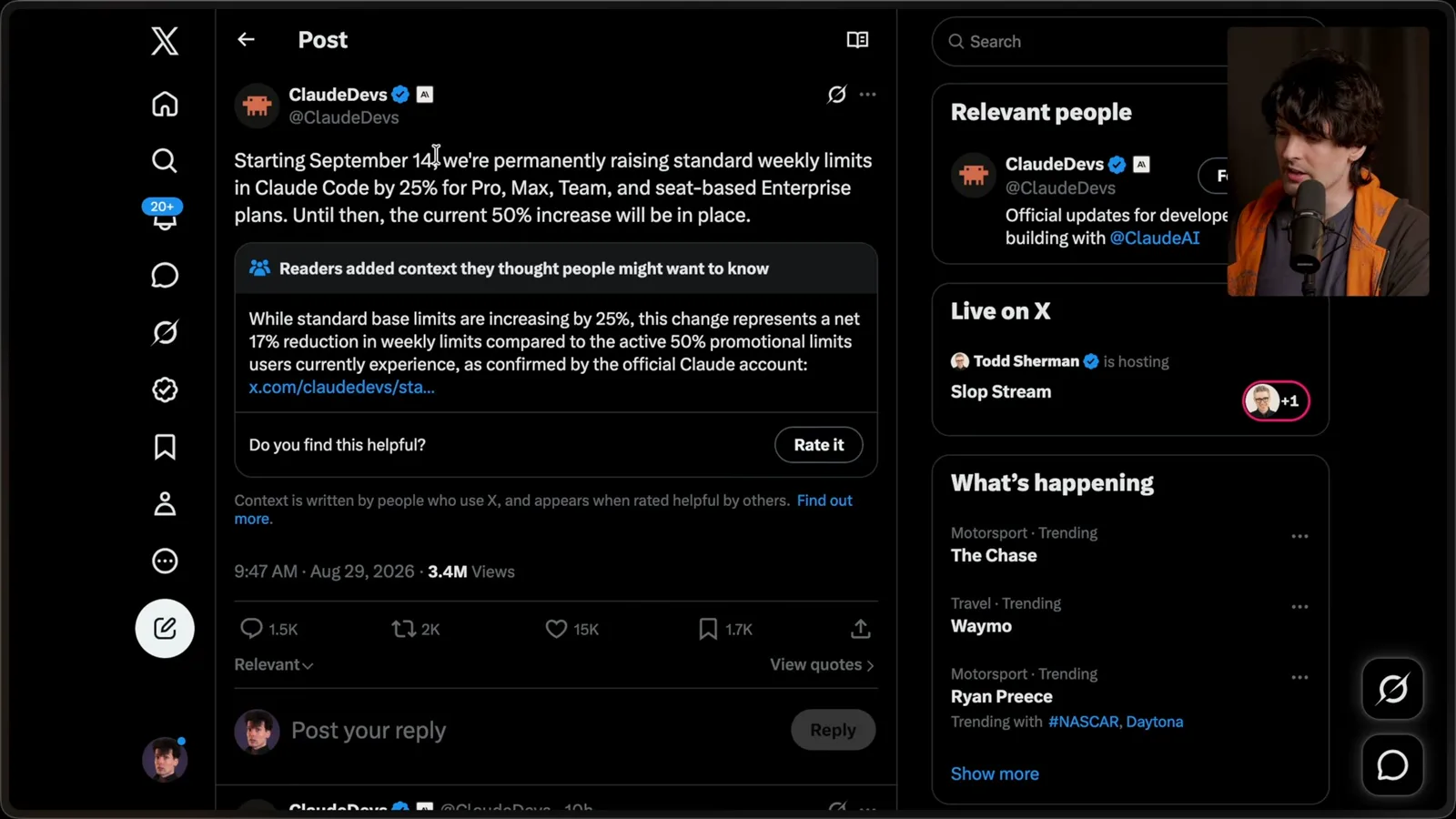Image resolution: width=1456 pixels, height=819 pixels.
Task: Open Grok icon in left sidebar
Action: [165, 332]
